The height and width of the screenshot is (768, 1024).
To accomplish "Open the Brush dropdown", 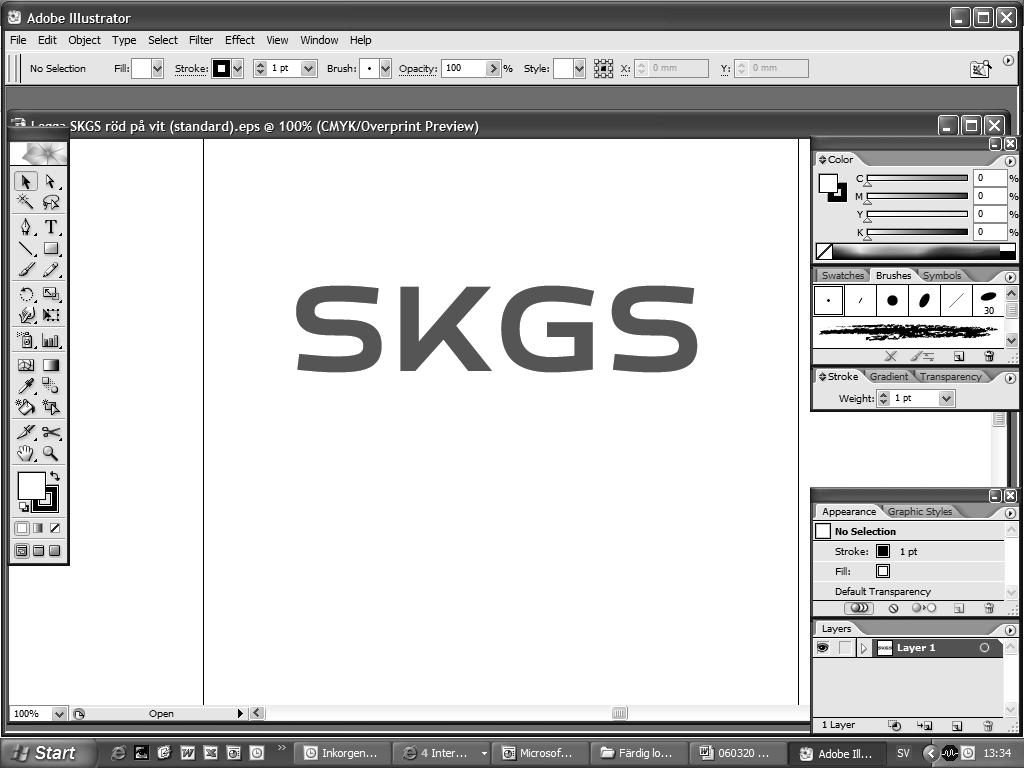I will tap(385, 69).
